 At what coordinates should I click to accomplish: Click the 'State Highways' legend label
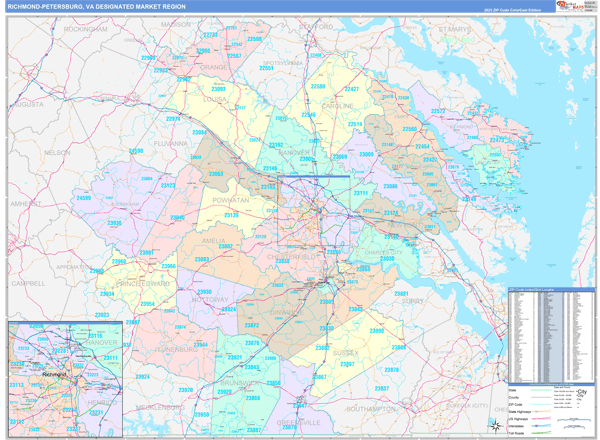(519, 412)
